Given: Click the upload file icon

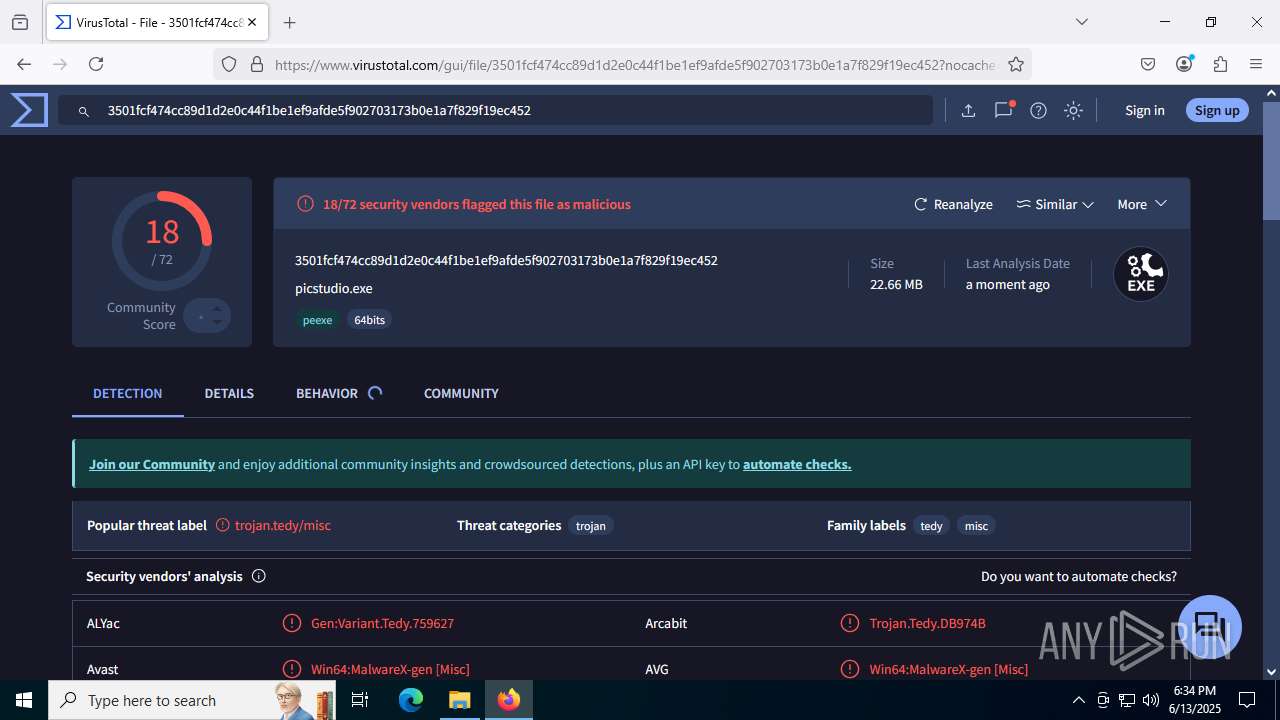Looking at the screenshot, I should (x=968, y=111).
